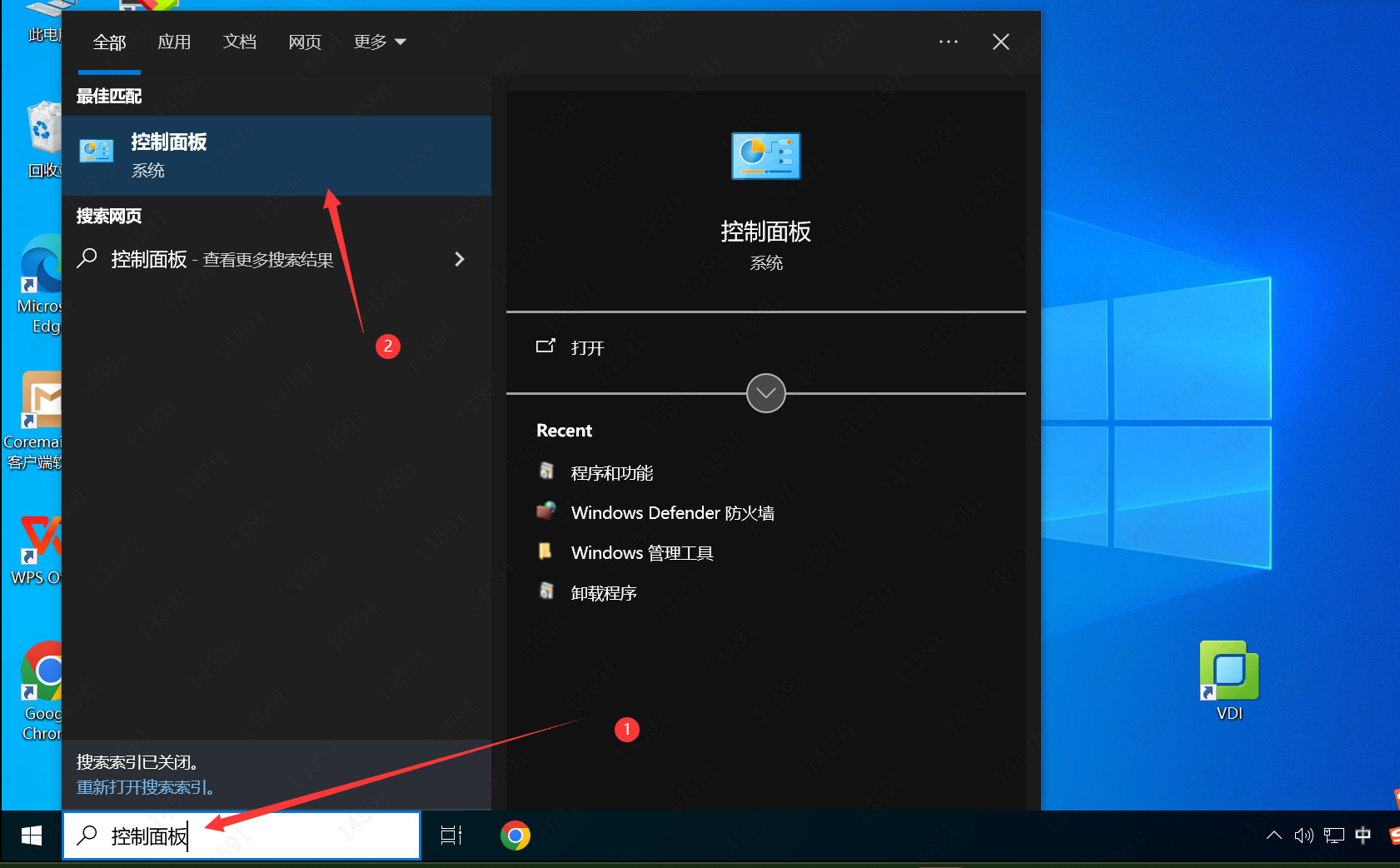Toggle the Chinese input method indicator
1400x868 pixels.
click(1363, 836)
